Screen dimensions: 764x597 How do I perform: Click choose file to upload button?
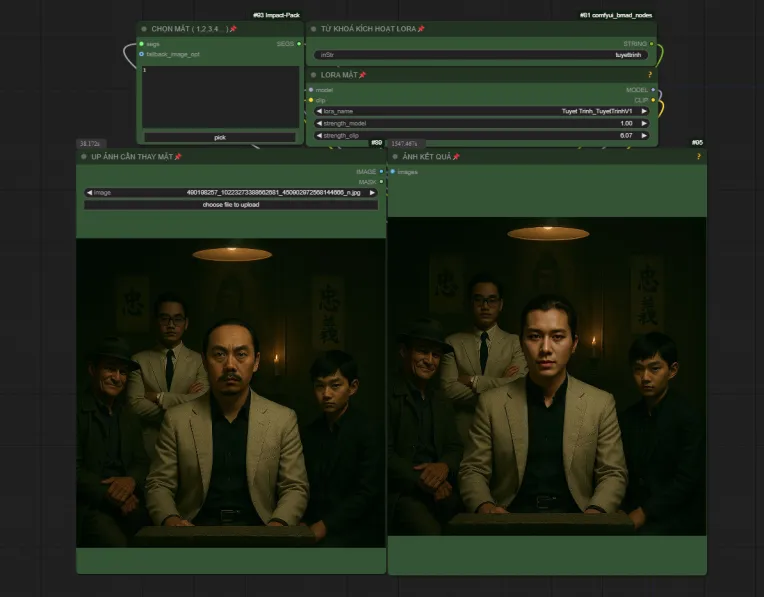pyautogui.click(x=230, y=204)
